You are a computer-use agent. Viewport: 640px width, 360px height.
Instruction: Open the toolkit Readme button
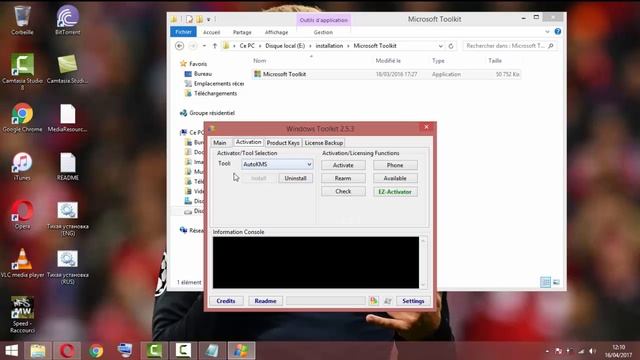pyautogui.click(x=265, y=301)
